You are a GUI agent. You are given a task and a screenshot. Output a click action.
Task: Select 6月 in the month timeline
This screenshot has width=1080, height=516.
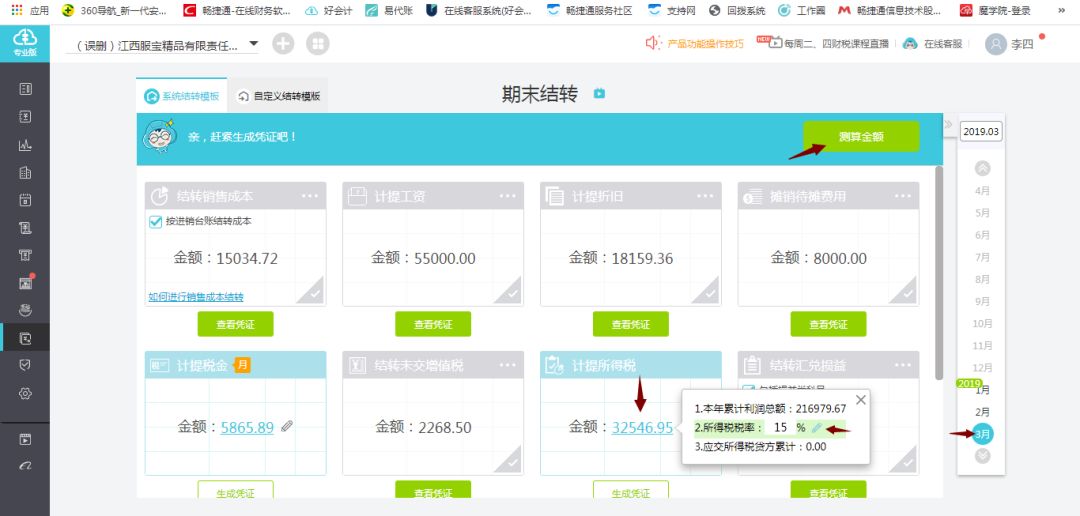pyautogui.click(x=982, y=235)
